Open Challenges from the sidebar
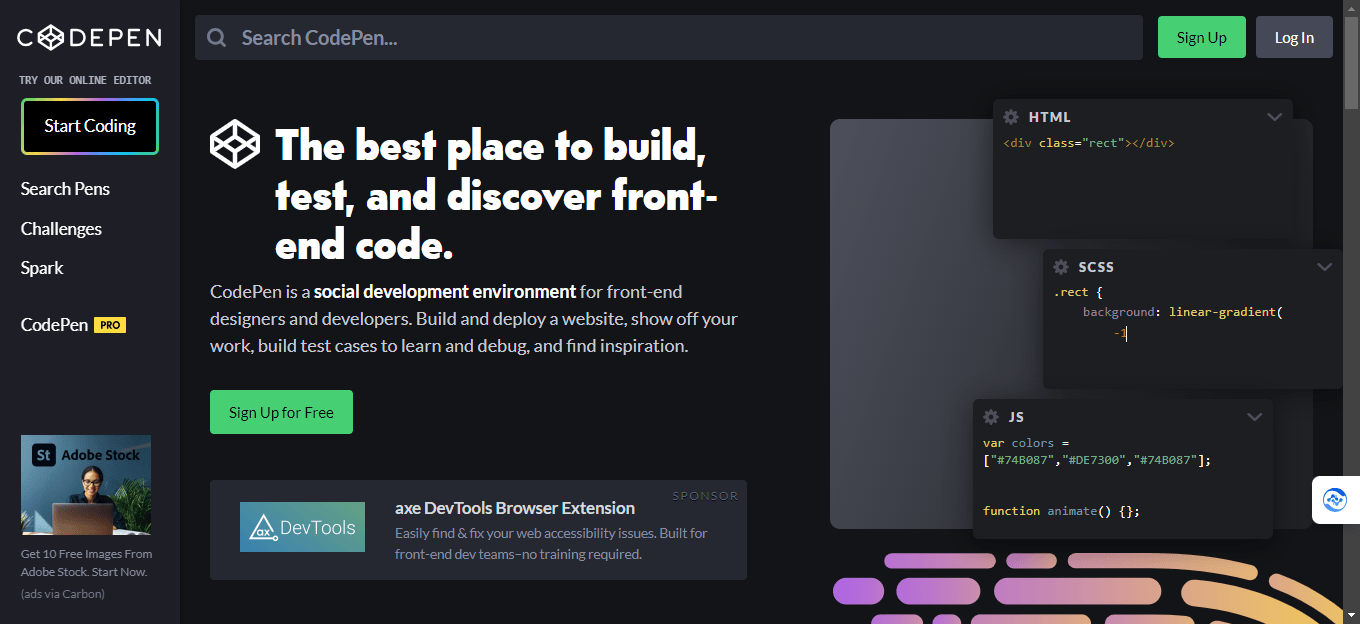The image size is (1360, 624). tap(61, 229)
